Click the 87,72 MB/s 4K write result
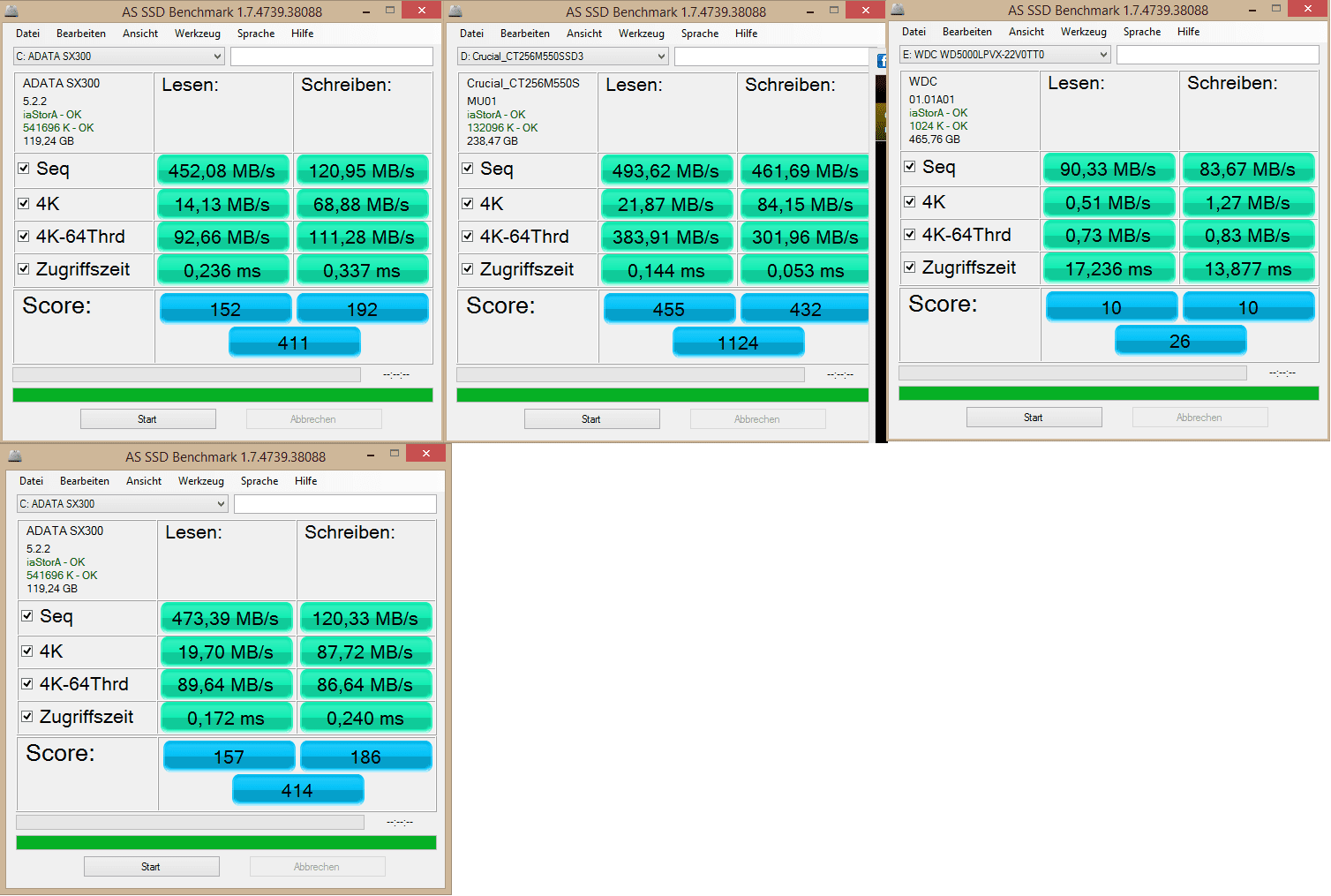Viewport: 1331px width, 896px height. click(x=365, y=651)
